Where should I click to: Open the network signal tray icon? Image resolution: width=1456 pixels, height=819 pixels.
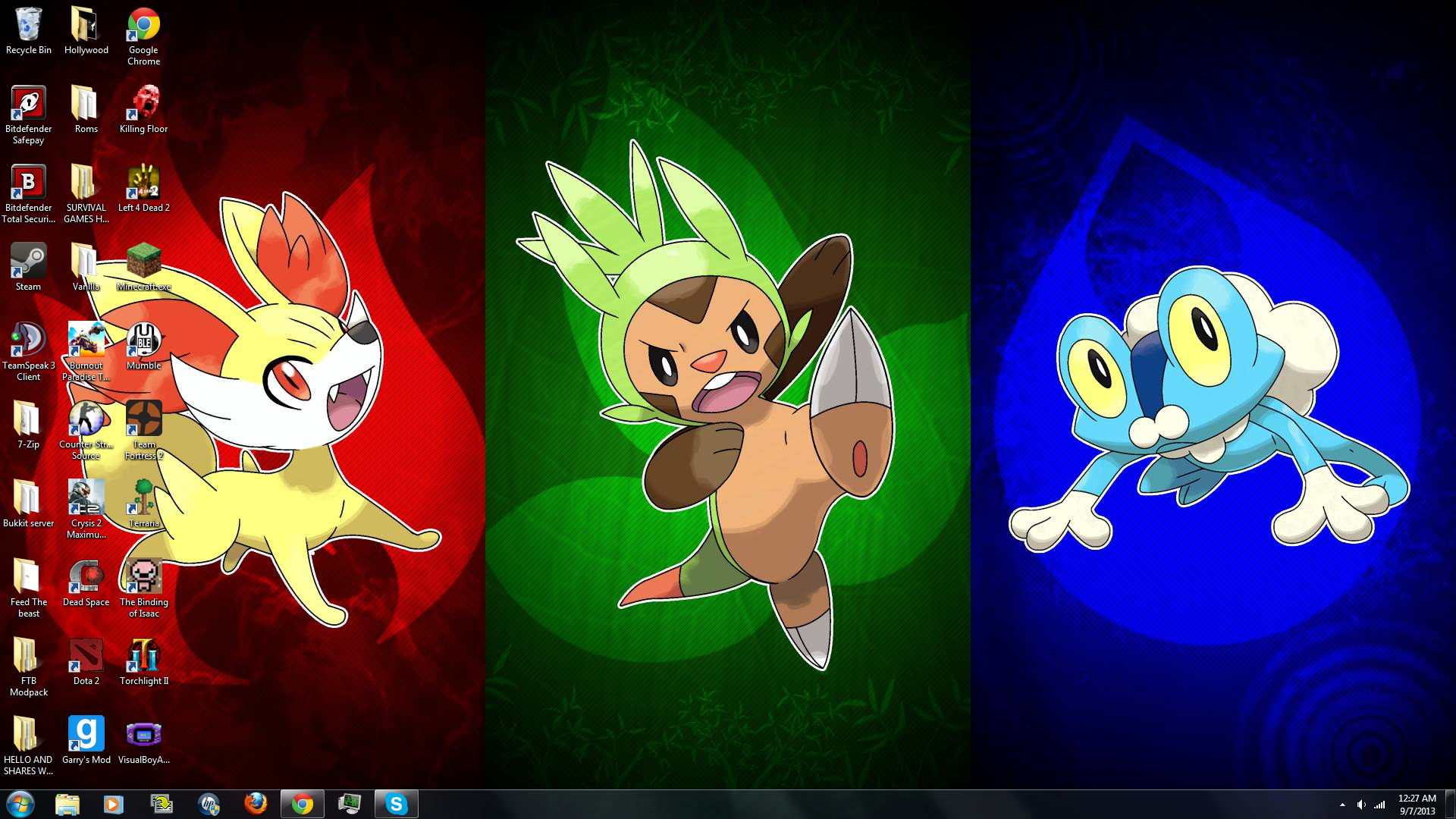click(x=1380, y=805)
